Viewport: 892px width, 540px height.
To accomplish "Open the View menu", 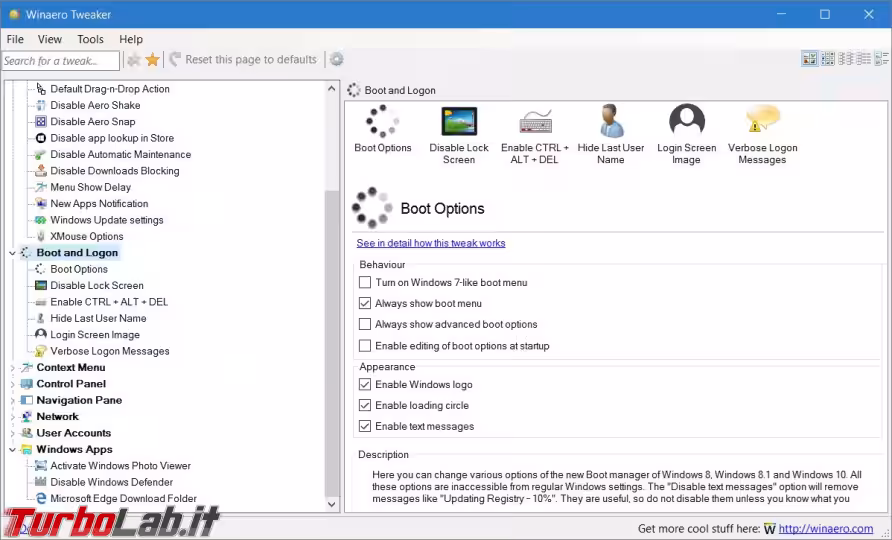I will (x=49, y=39).
